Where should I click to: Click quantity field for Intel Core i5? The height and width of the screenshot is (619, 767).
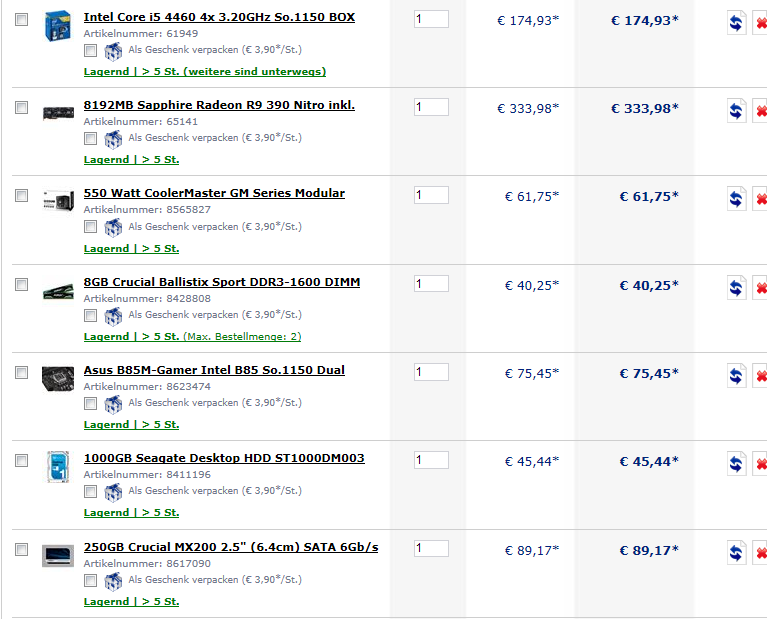point(431,19)
